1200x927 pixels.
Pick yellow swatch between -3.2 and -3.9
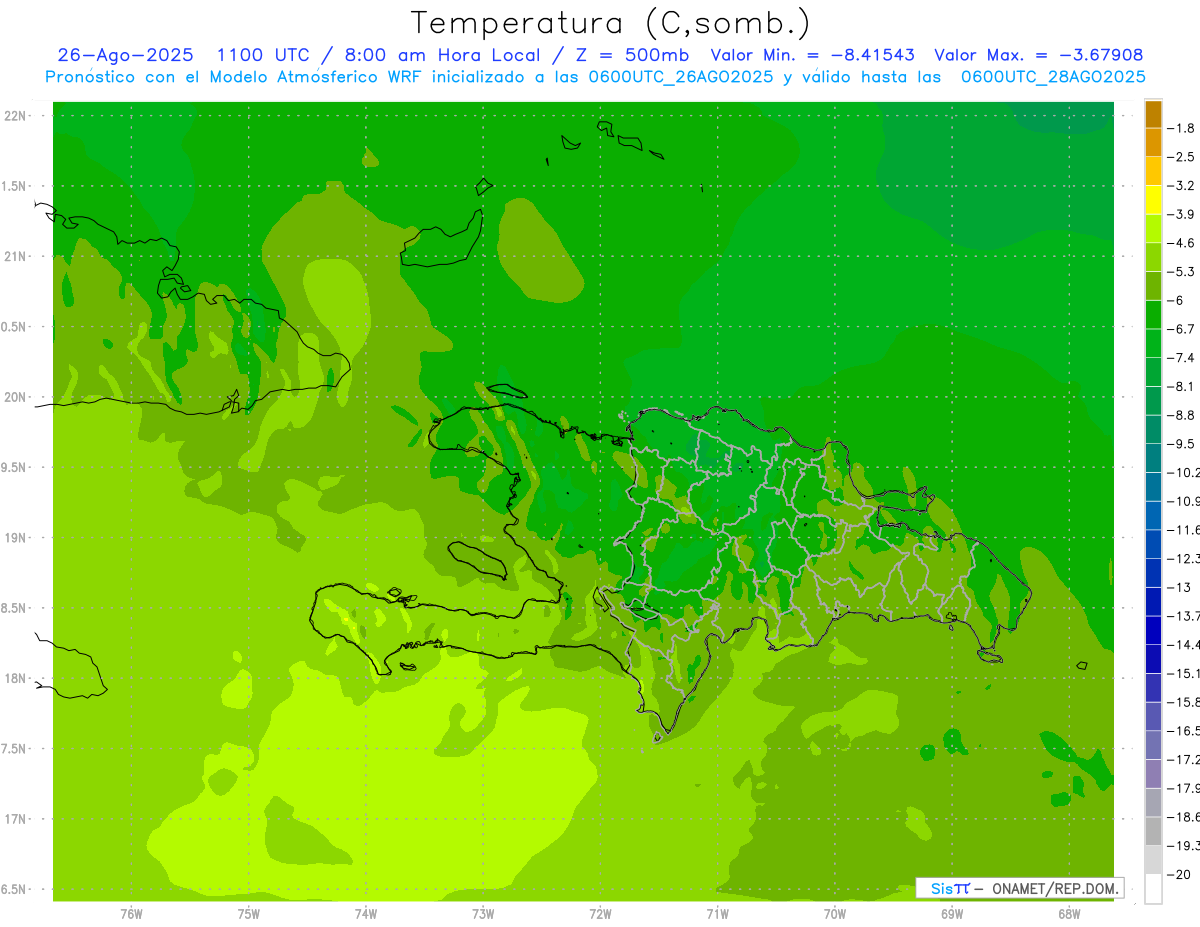pos(1153,200)
